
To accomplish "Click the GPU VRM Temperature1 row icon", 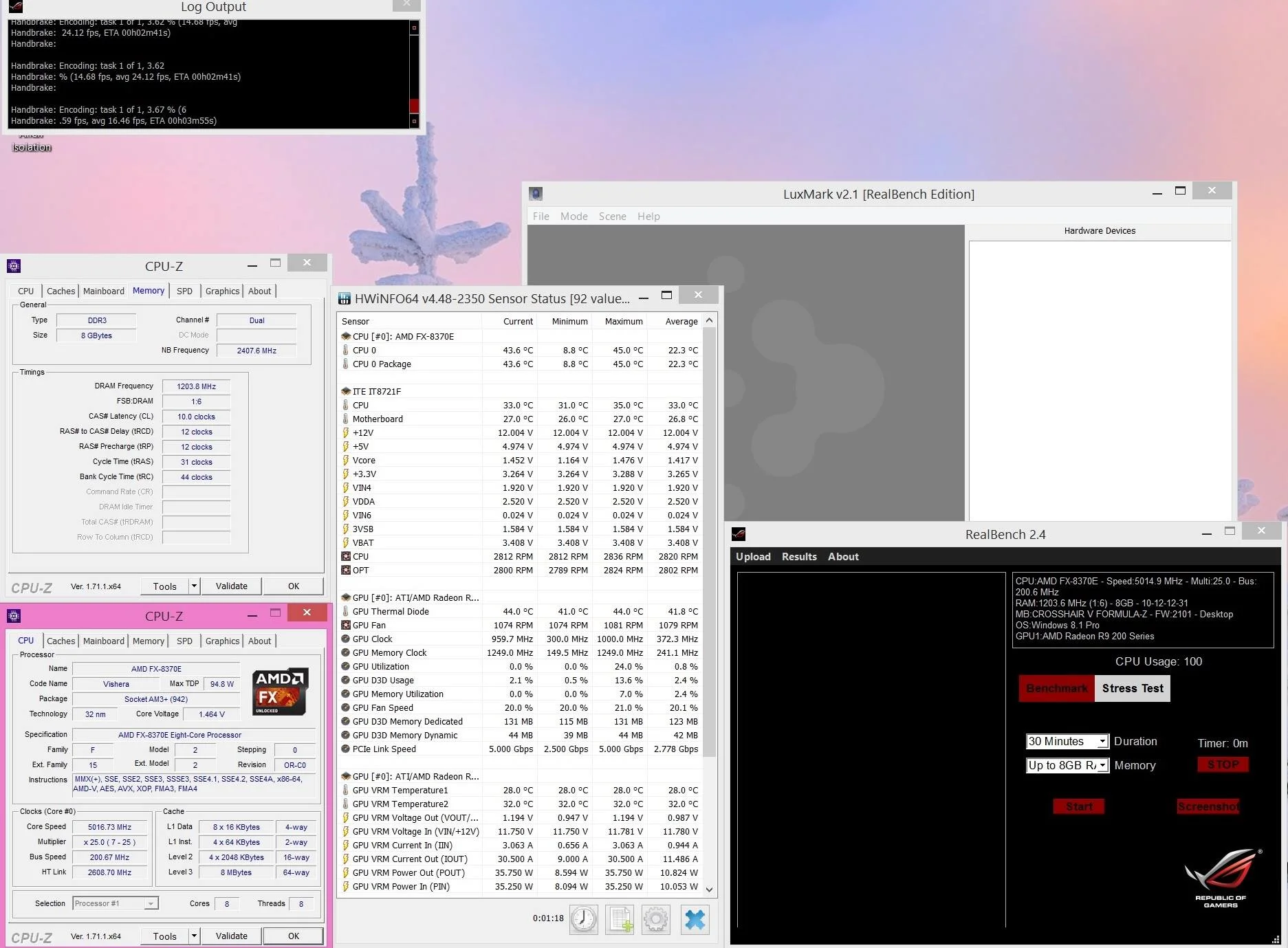I will pyautogui.click(x=346, y=790).
